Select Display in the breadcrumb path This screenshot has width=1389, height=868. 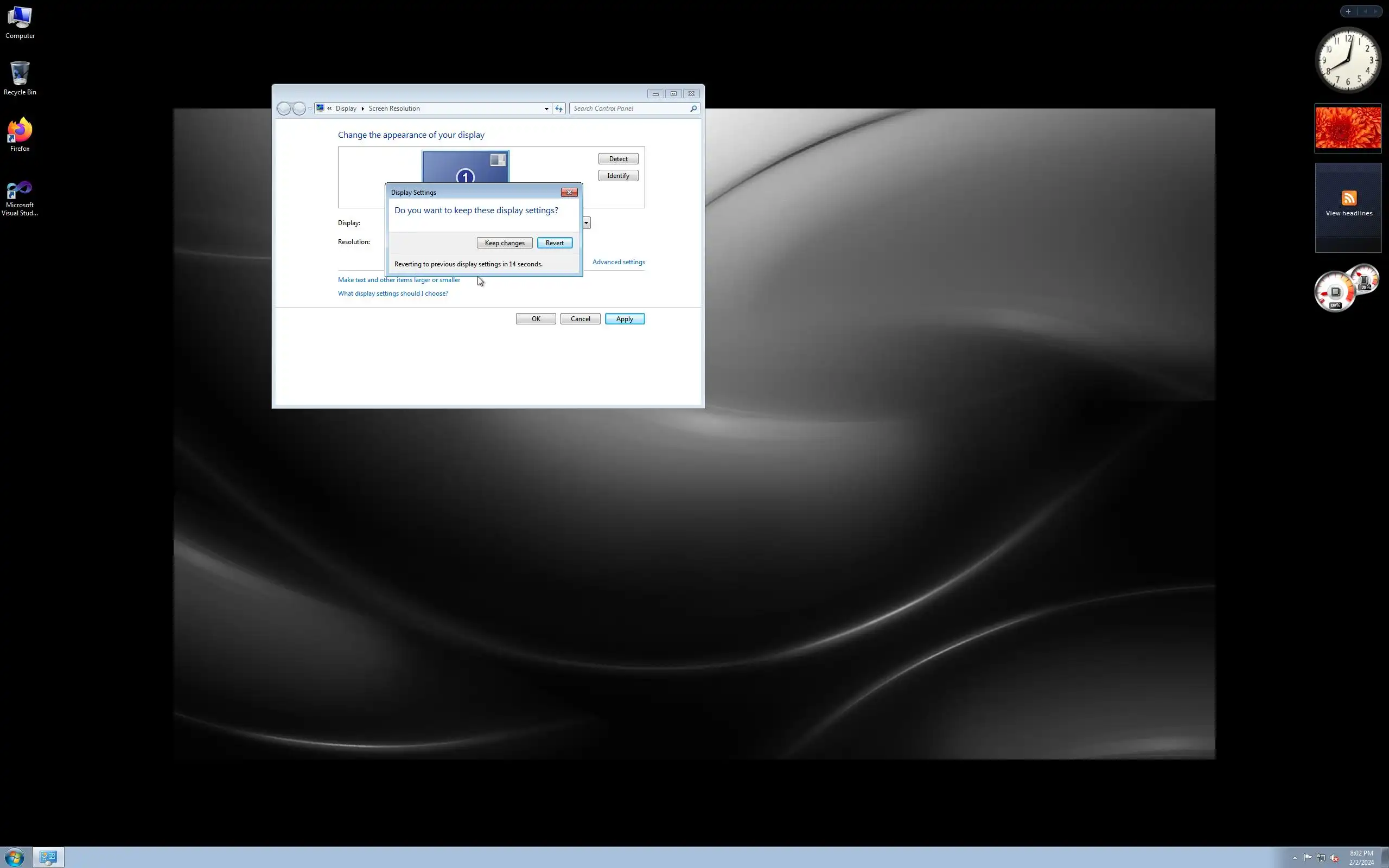point(346,108)
